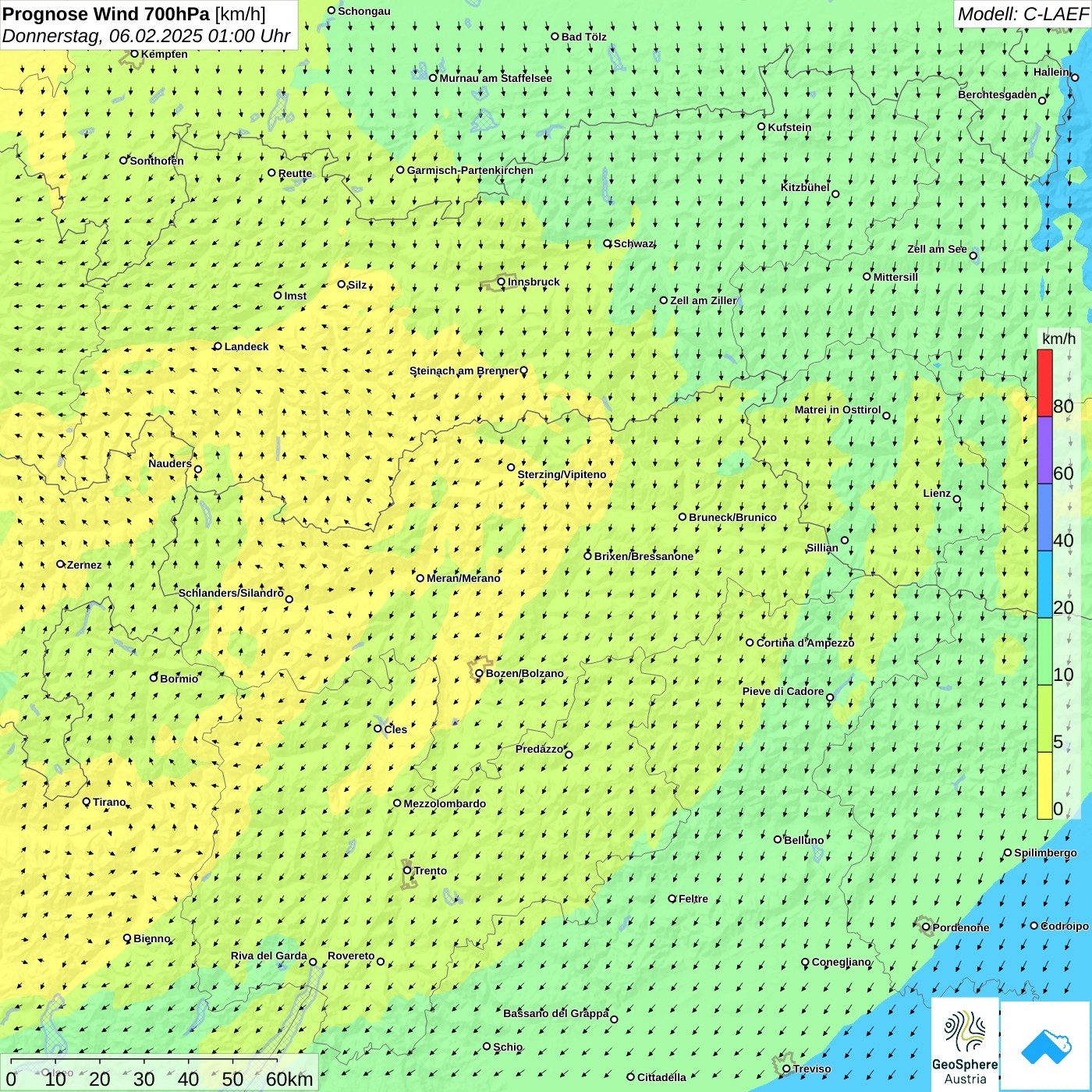Click the date 'Donnerstag, 06.02.2025 01:00 Uhr'

pyautogui.click(x=147, y=36)
